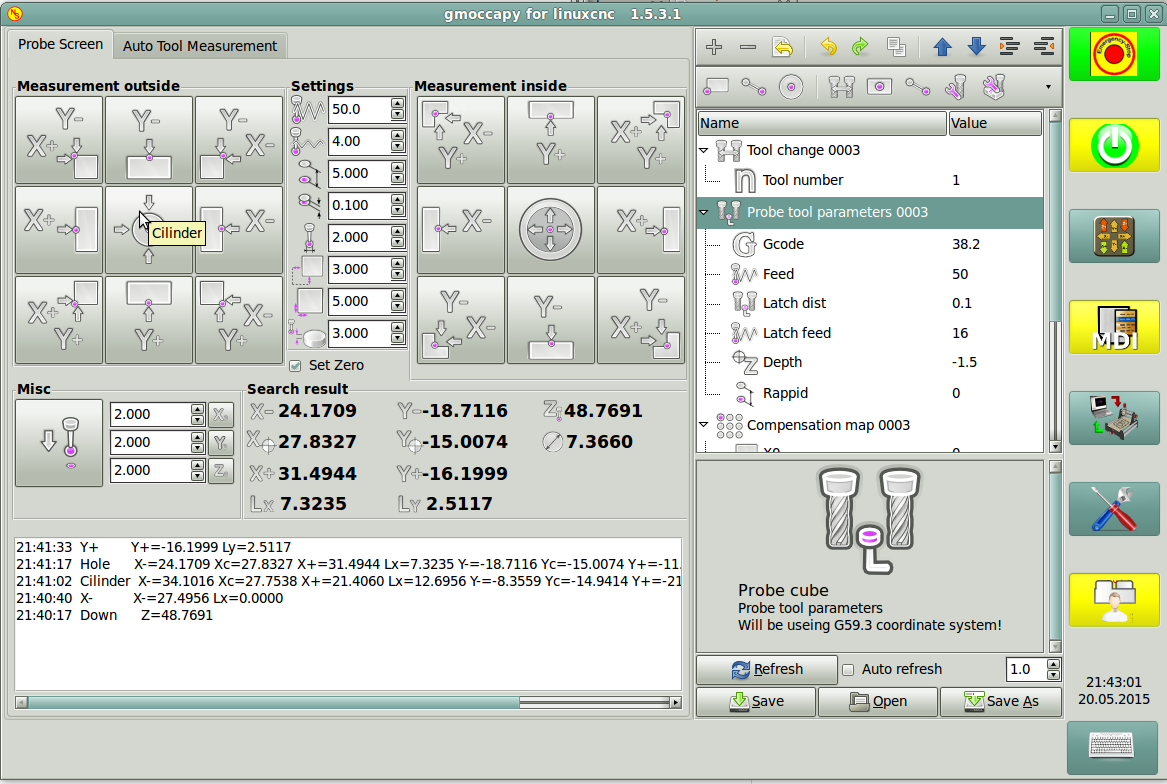Collapse Probe tool parameters 0003 node
Image resolution: width=1167 pixels, height=784 pixels.
pyautogui.click(x=704, y=212)
